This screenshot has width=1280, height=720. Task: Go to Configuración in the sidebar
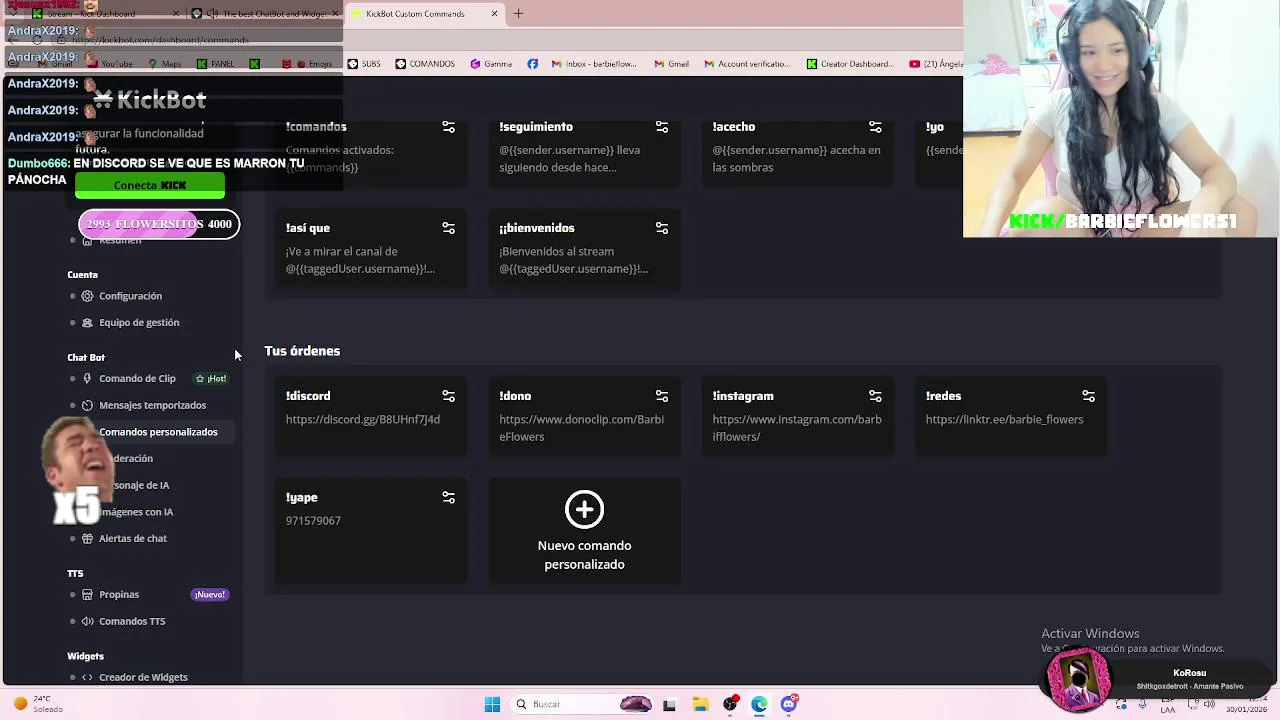tap(130, 296)
